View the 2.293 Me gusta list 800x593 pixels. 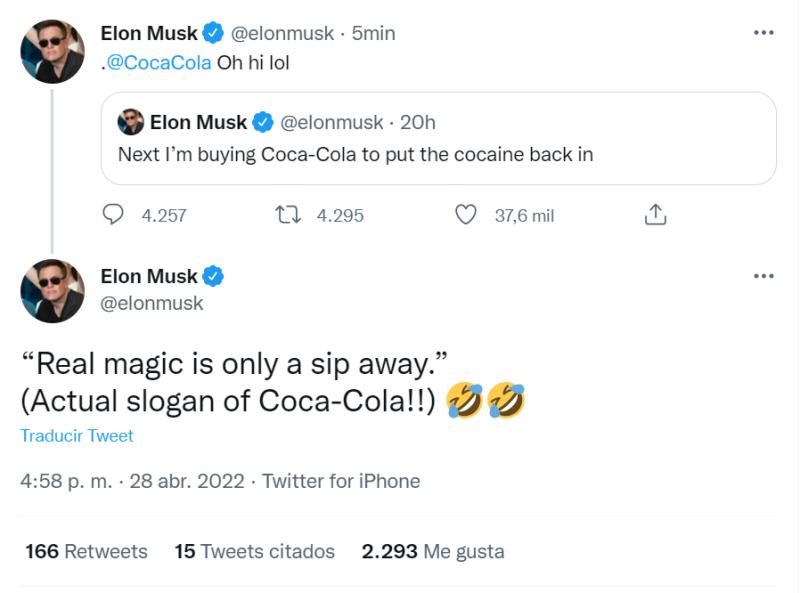(433, 551)
